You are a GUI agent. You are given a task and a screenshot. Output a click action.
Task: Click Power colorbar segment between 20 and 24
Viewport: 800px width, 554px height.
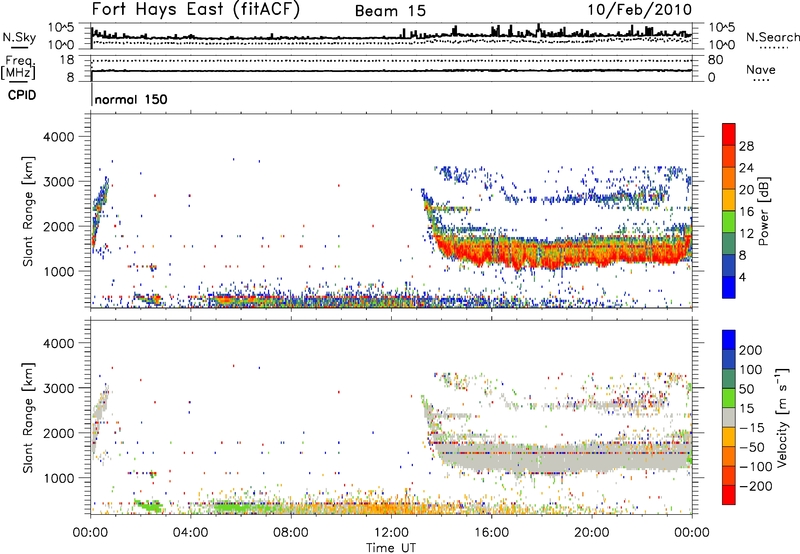[x=729, y=178]
